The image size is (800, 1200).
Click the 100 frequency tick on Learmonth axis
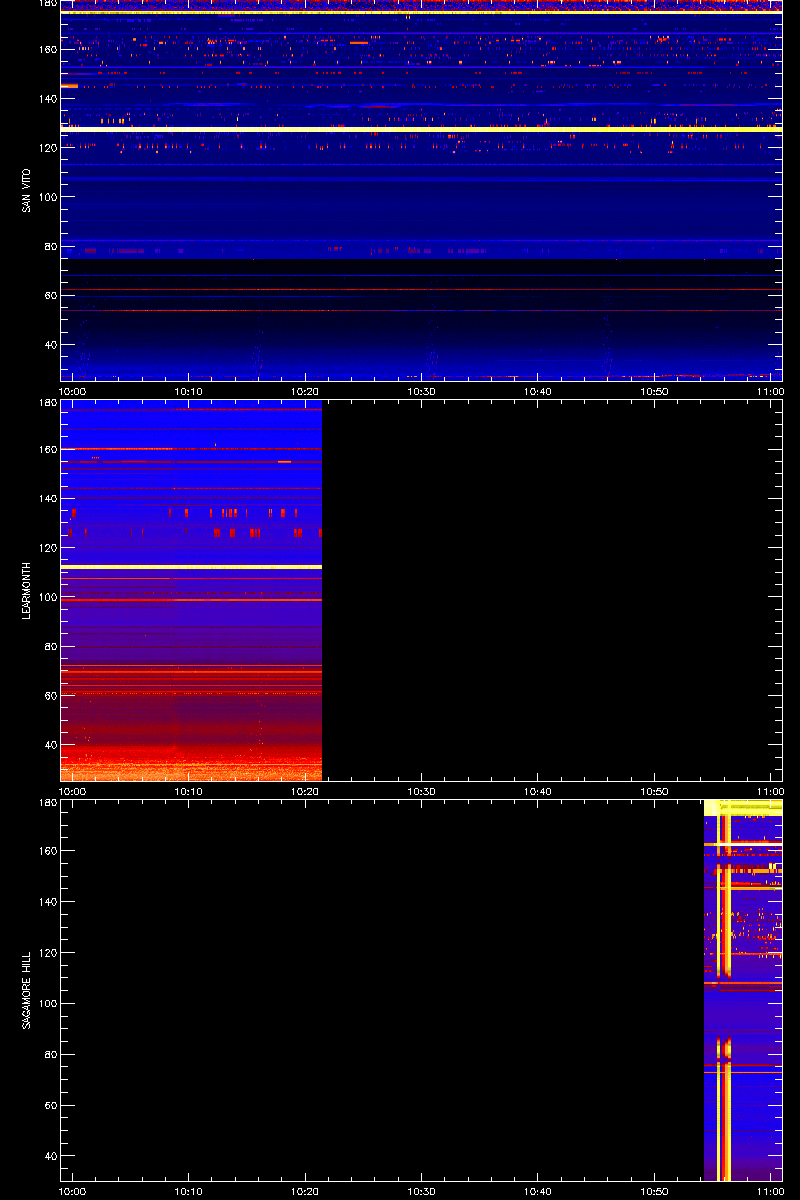tap(47, 597)
